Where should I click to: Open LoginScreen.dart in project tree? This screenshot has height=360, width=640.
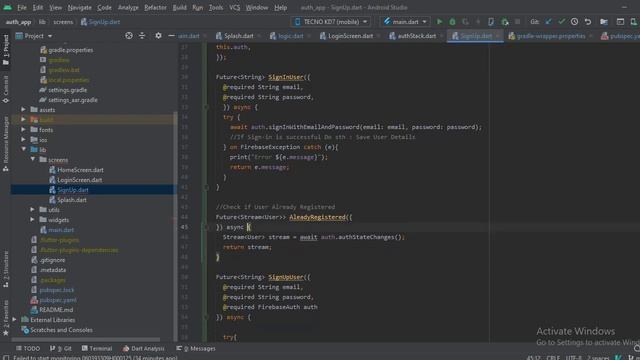click(x=79, y=180)
